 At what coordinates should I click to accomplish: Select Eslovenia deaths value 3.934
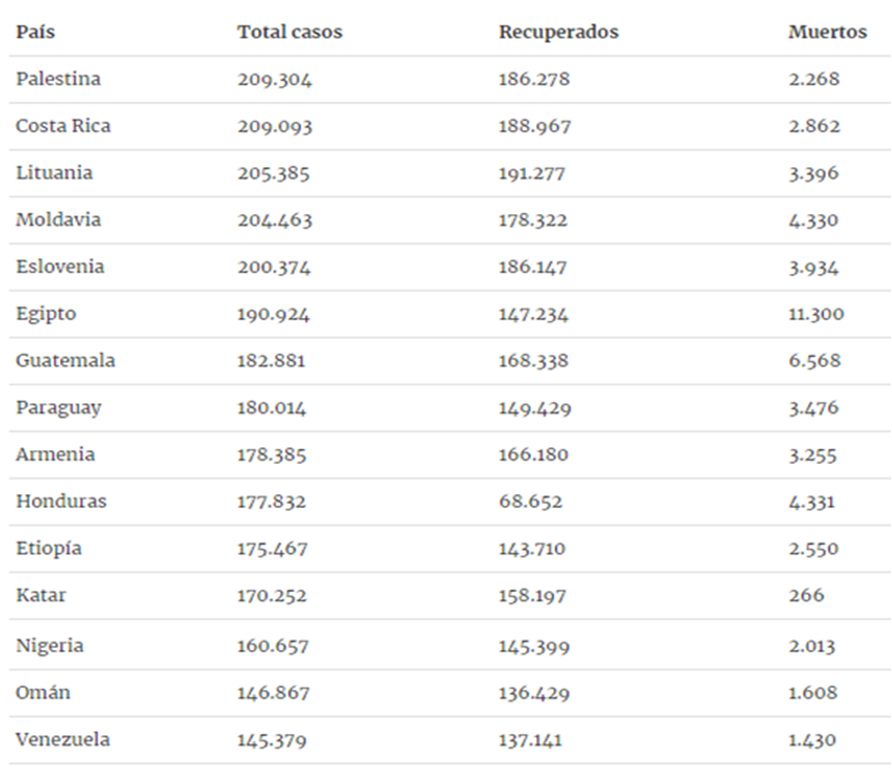point(813,267)
